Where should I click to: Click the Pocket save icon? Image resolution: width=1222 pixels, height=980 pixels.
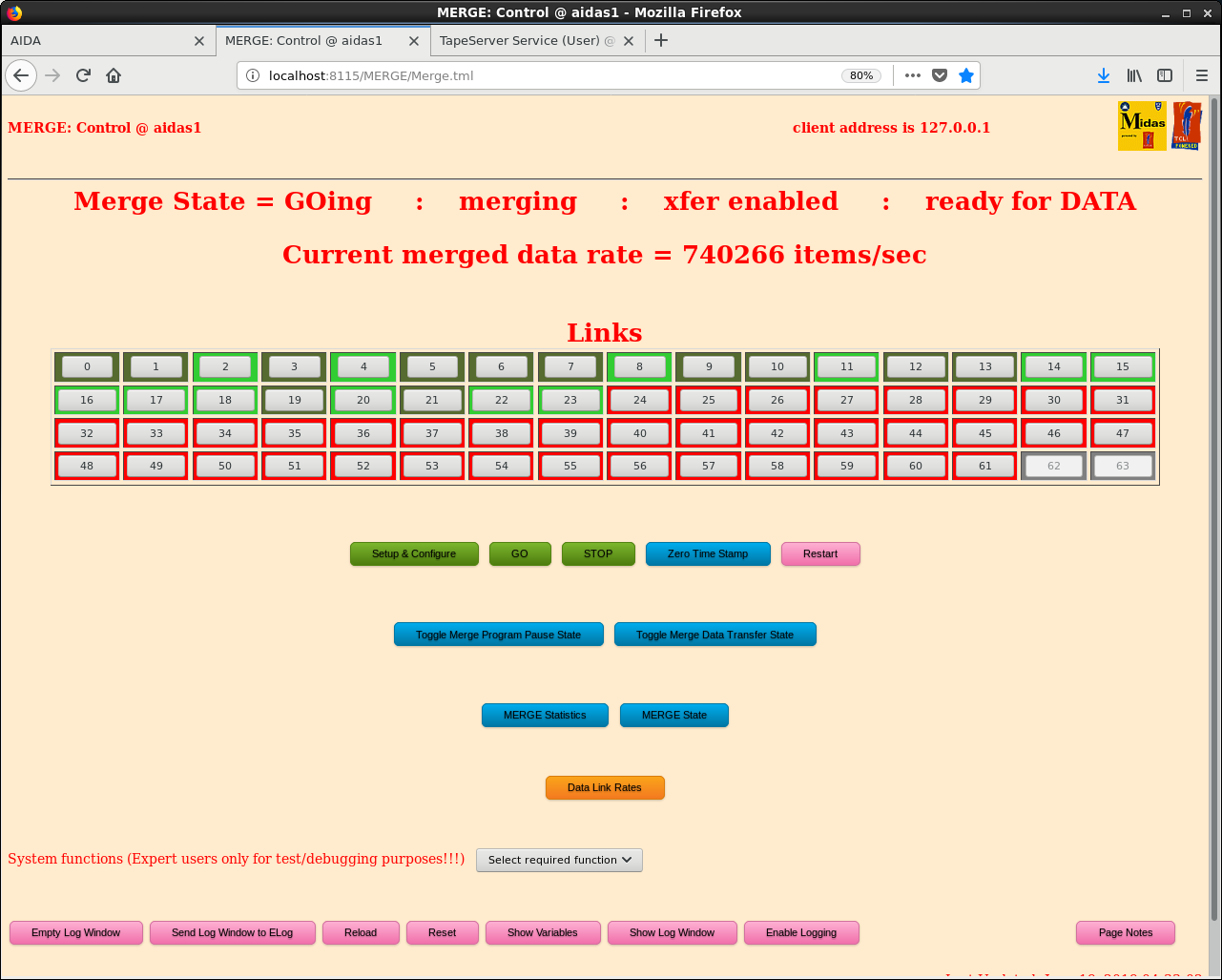940,75
